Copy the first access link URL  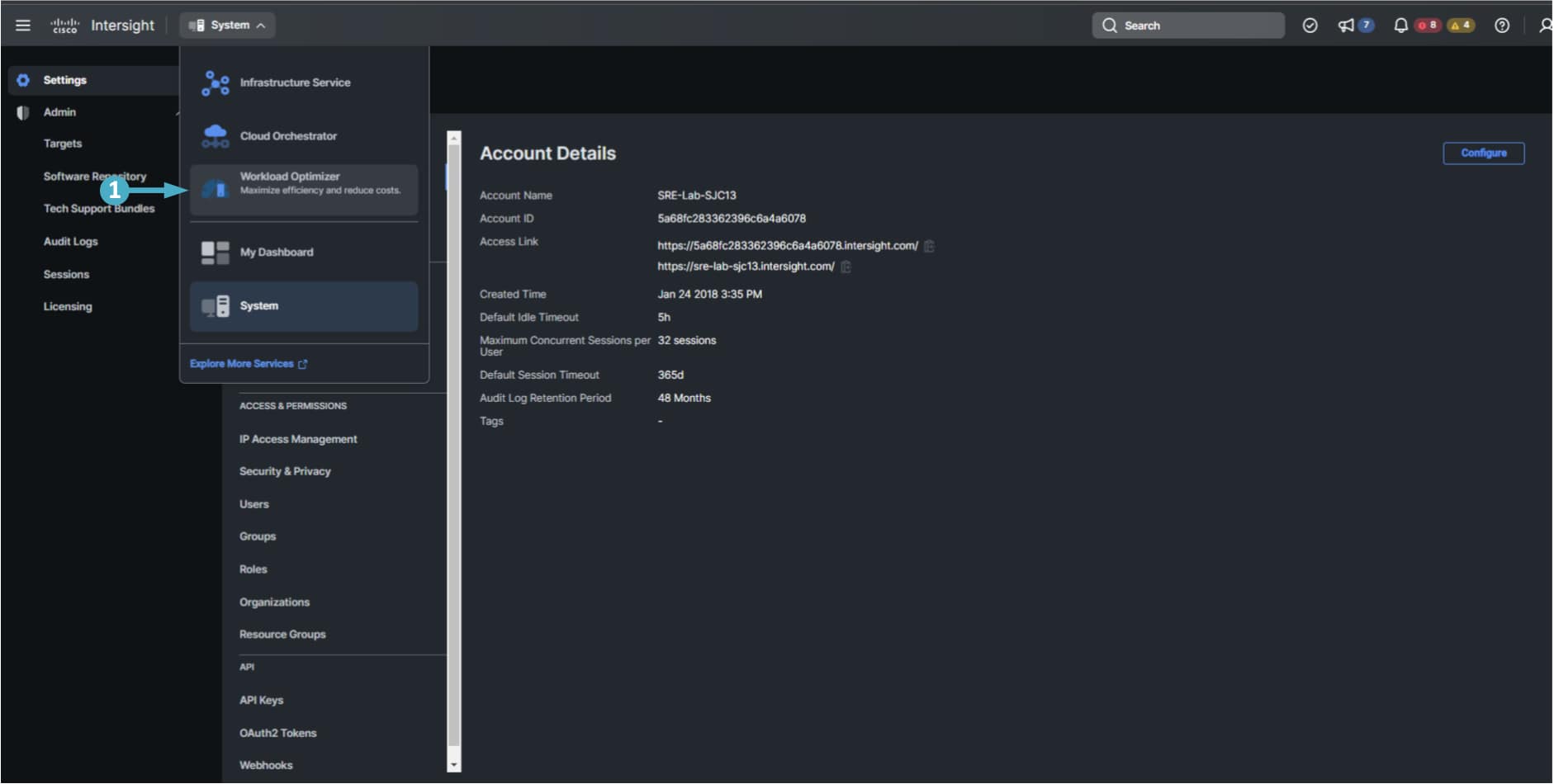tap(929, 246)
